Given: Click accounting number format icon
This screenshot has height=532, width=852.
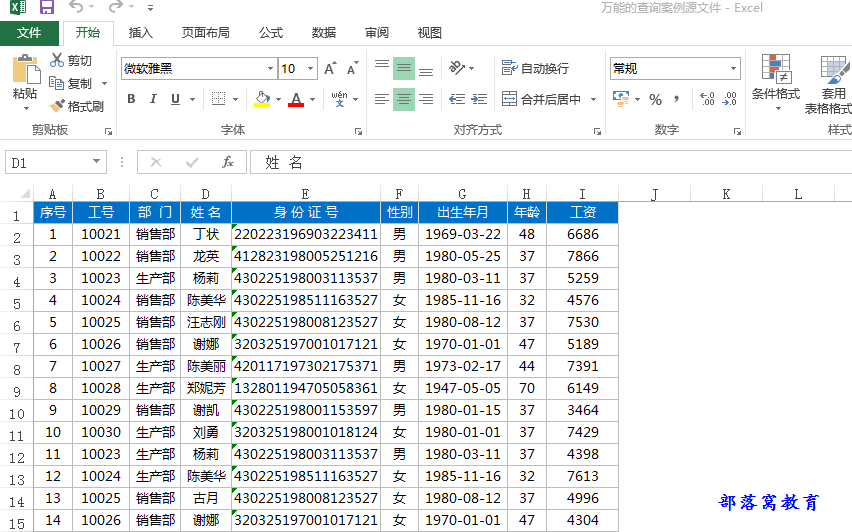Looking at the screenshot, I should tap(621, 99).
